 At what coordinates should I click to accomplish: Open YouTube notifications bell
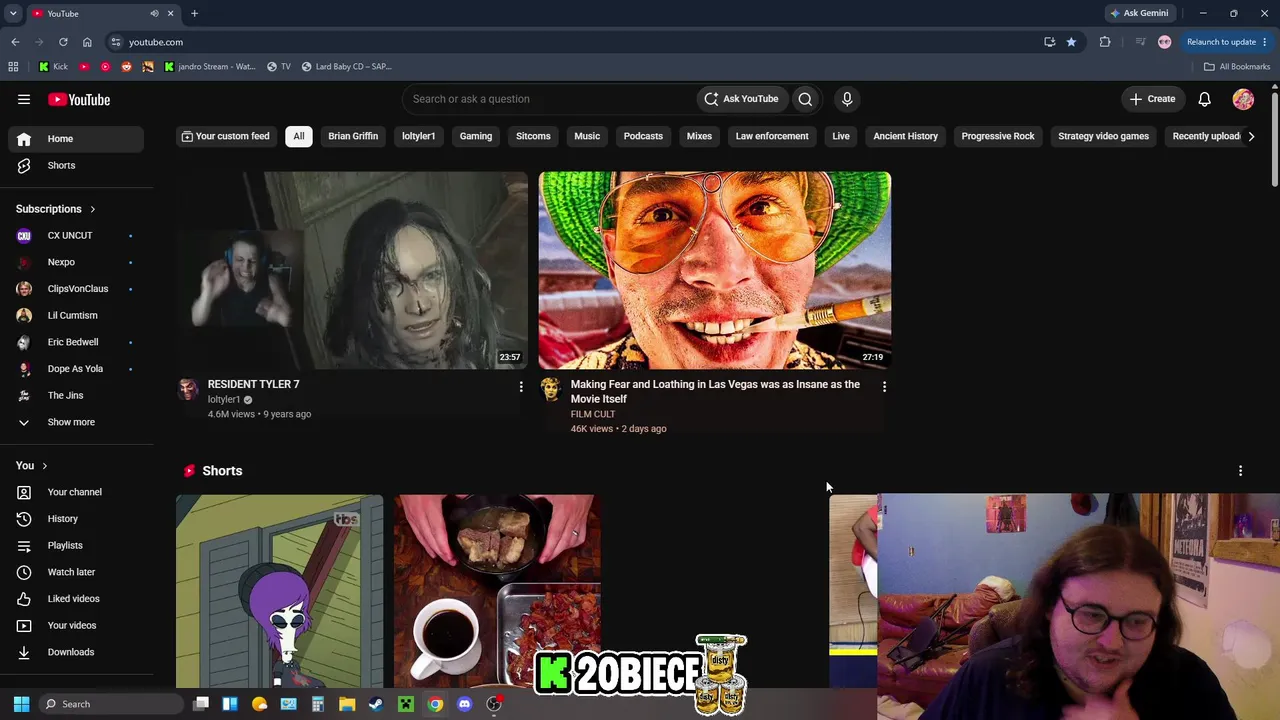(1205, 99)
